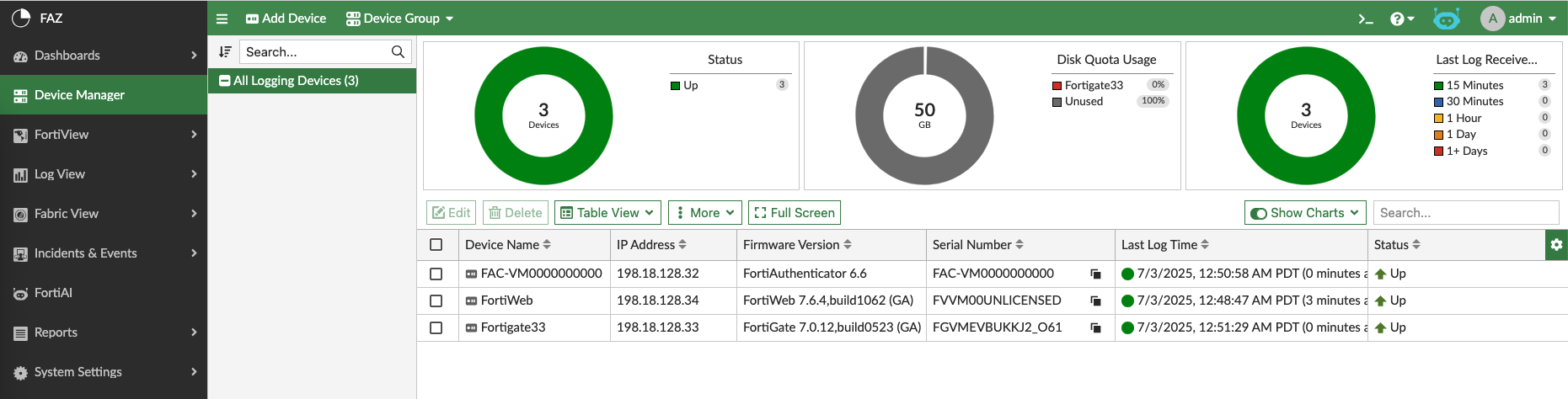Open the help question mark menu
The height and width of the screenshot is (399, 1568).
1401,19
